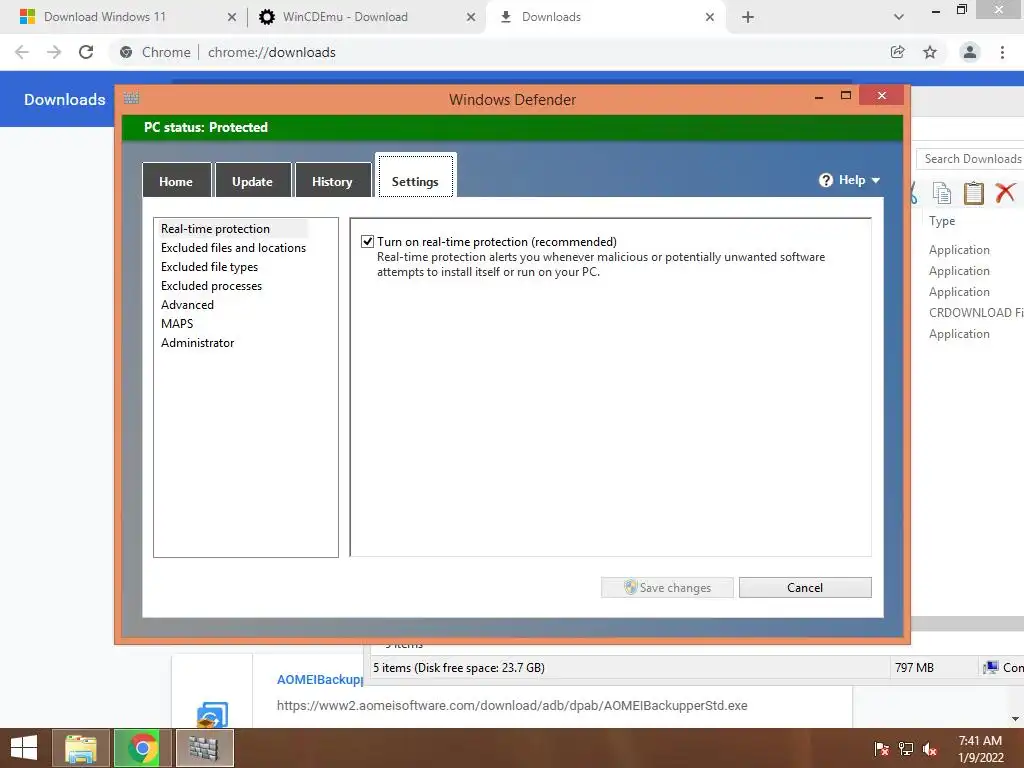Image resolution: width=1024 pixels, height=768 pixels.
Task: Click the Windows Defender title bar icon
Action: pyautogui.click(x=131, y=98)
